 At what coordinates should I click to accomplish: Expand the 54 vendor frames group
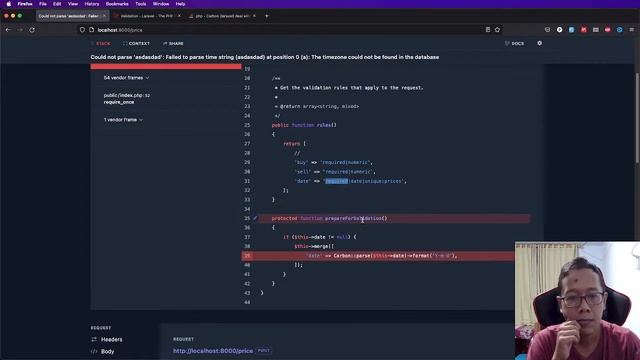126,78
